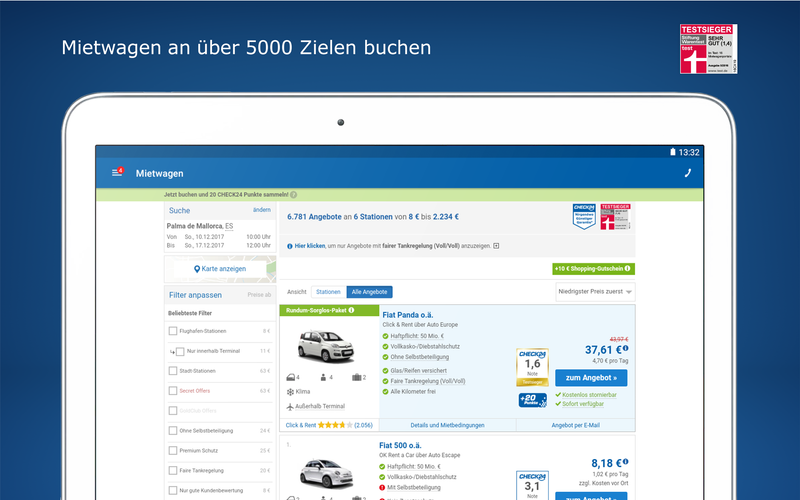Click the ändern link in Suche panel
The height and width of the screenshot is (500, 800).
pos(262,210)
